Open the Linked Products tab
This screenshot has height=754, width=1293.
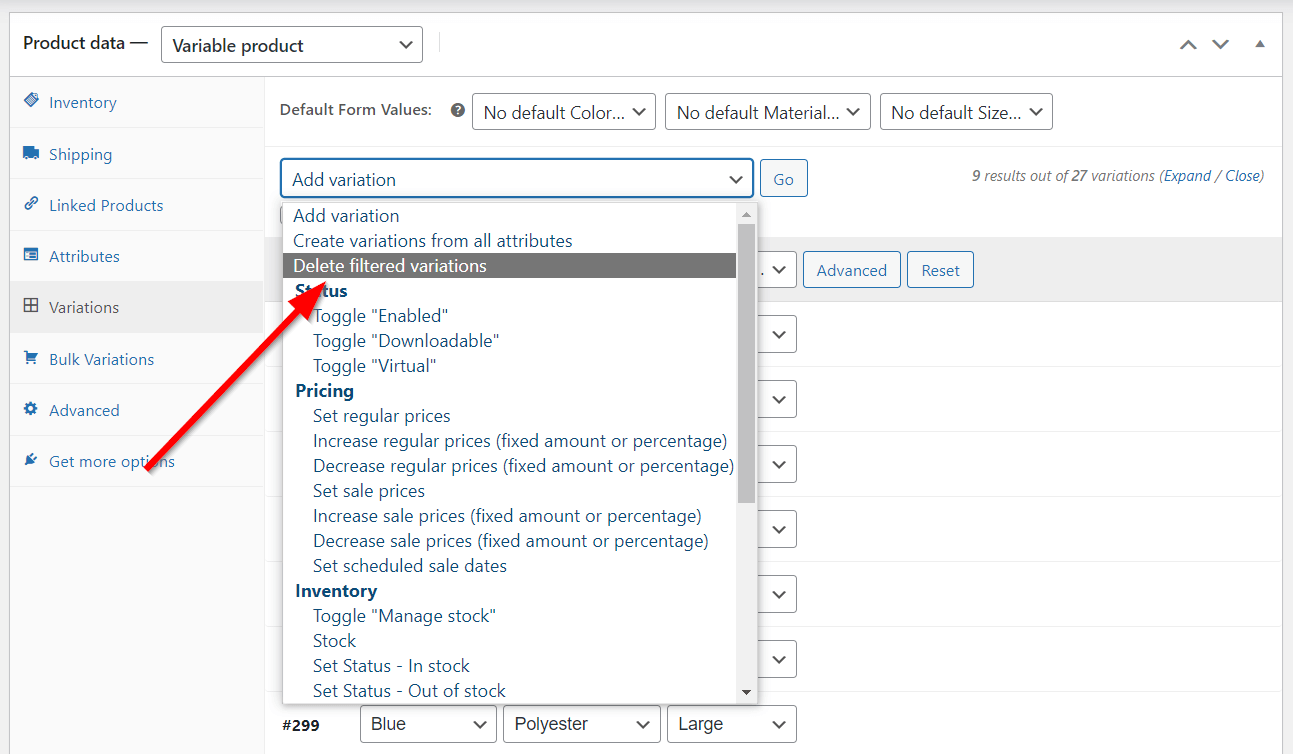(x=136, y=204)
